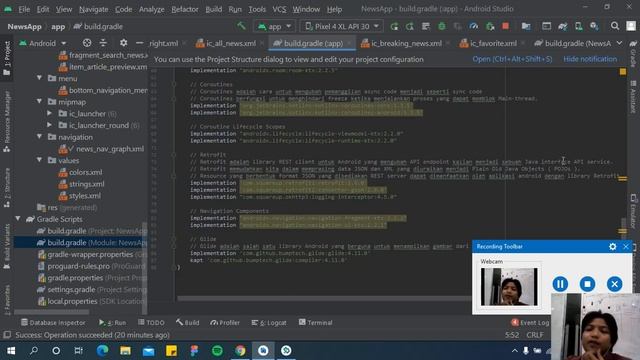Screen dimensions: 640x360
Task: Open the Pixel 4 XL API 30 device dropdown
Action: (x=342, y=27)
